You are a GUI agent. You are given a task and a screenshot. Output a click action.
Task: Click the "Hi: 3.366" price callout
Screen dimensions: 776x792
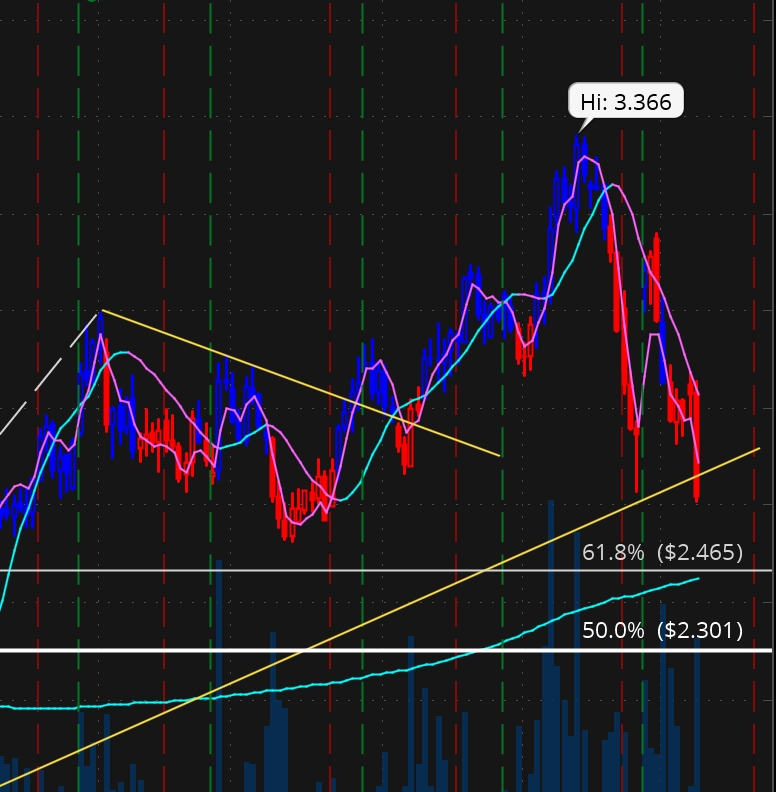click(x=626, y=101)
